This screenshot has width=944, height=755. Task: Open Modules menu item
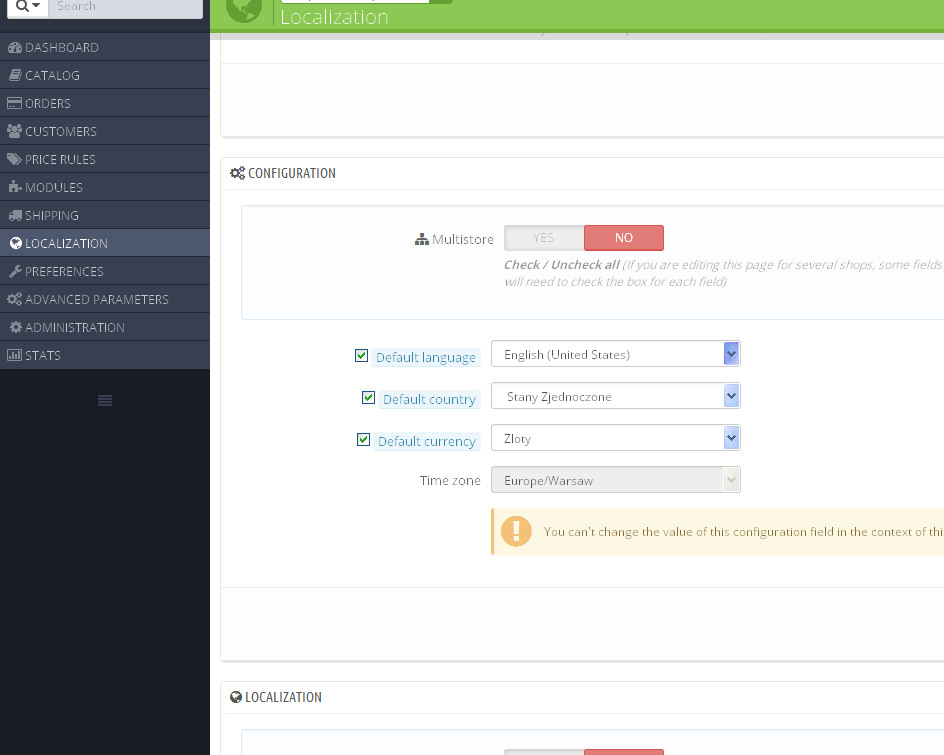[x=105, y=187]
